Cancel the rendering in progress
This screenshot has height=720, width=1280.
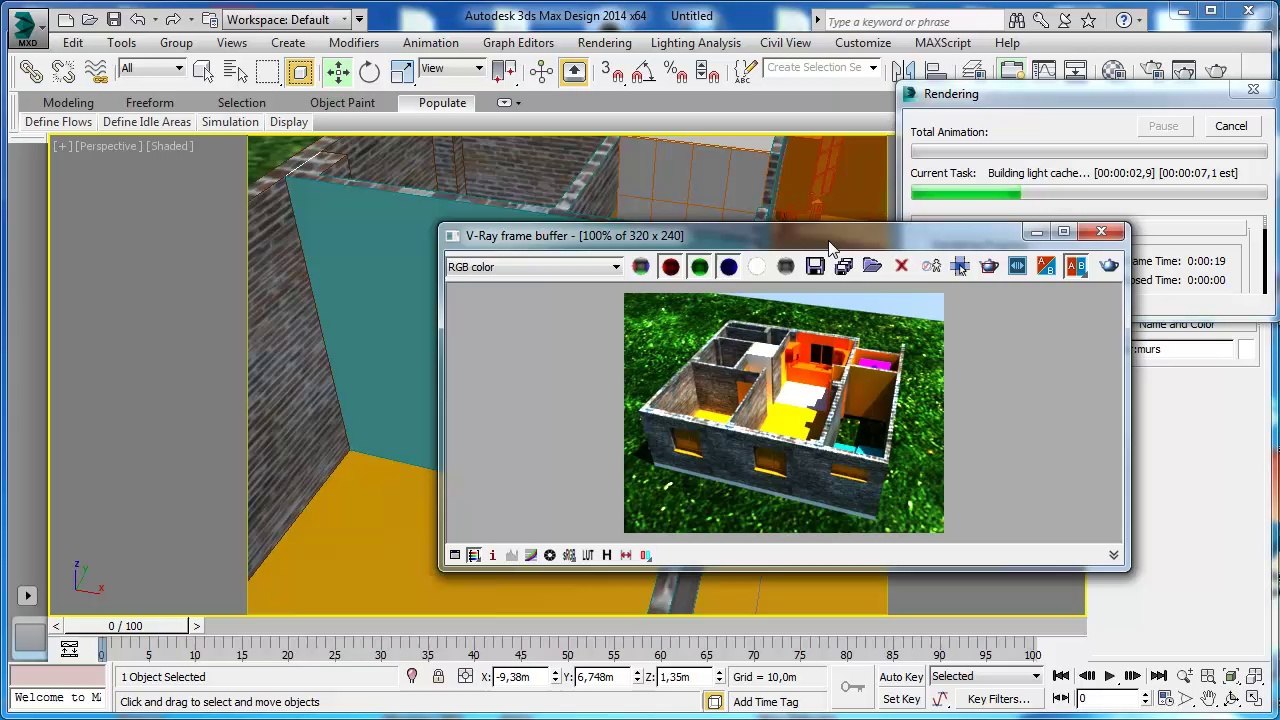click(1231, 126)
